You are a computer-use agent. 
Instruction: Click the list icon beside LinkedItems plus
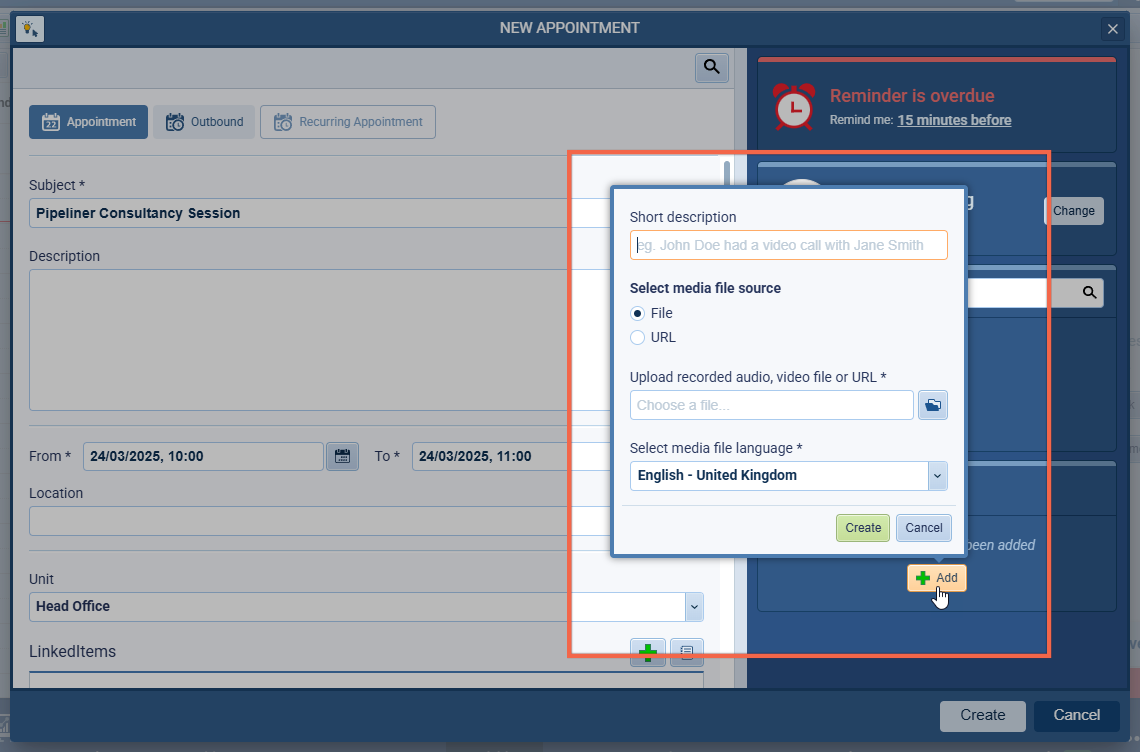687,653
